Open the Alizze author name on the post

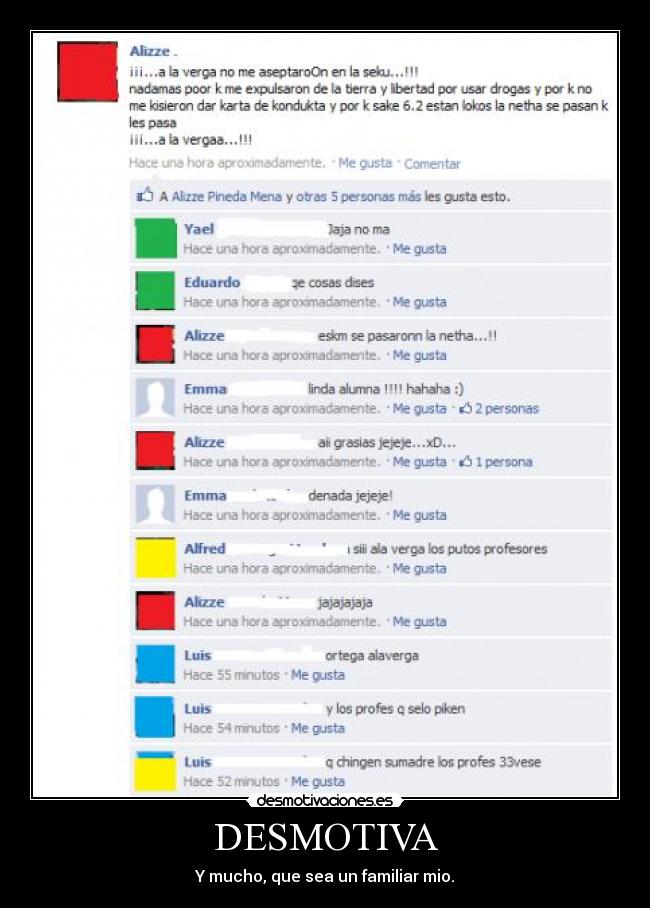coord(150,51)
